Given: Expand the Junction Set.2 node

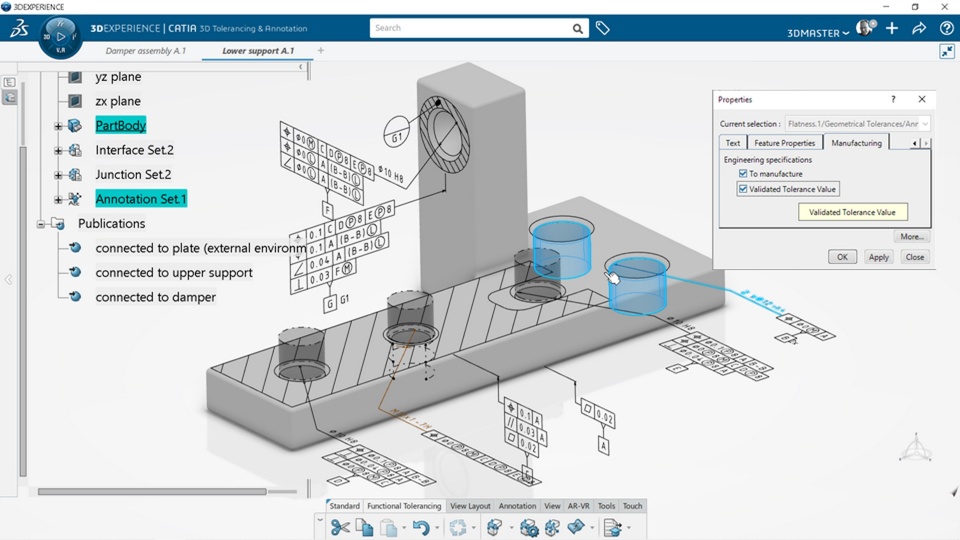Looking at the screenshot, I should [58, 175].
